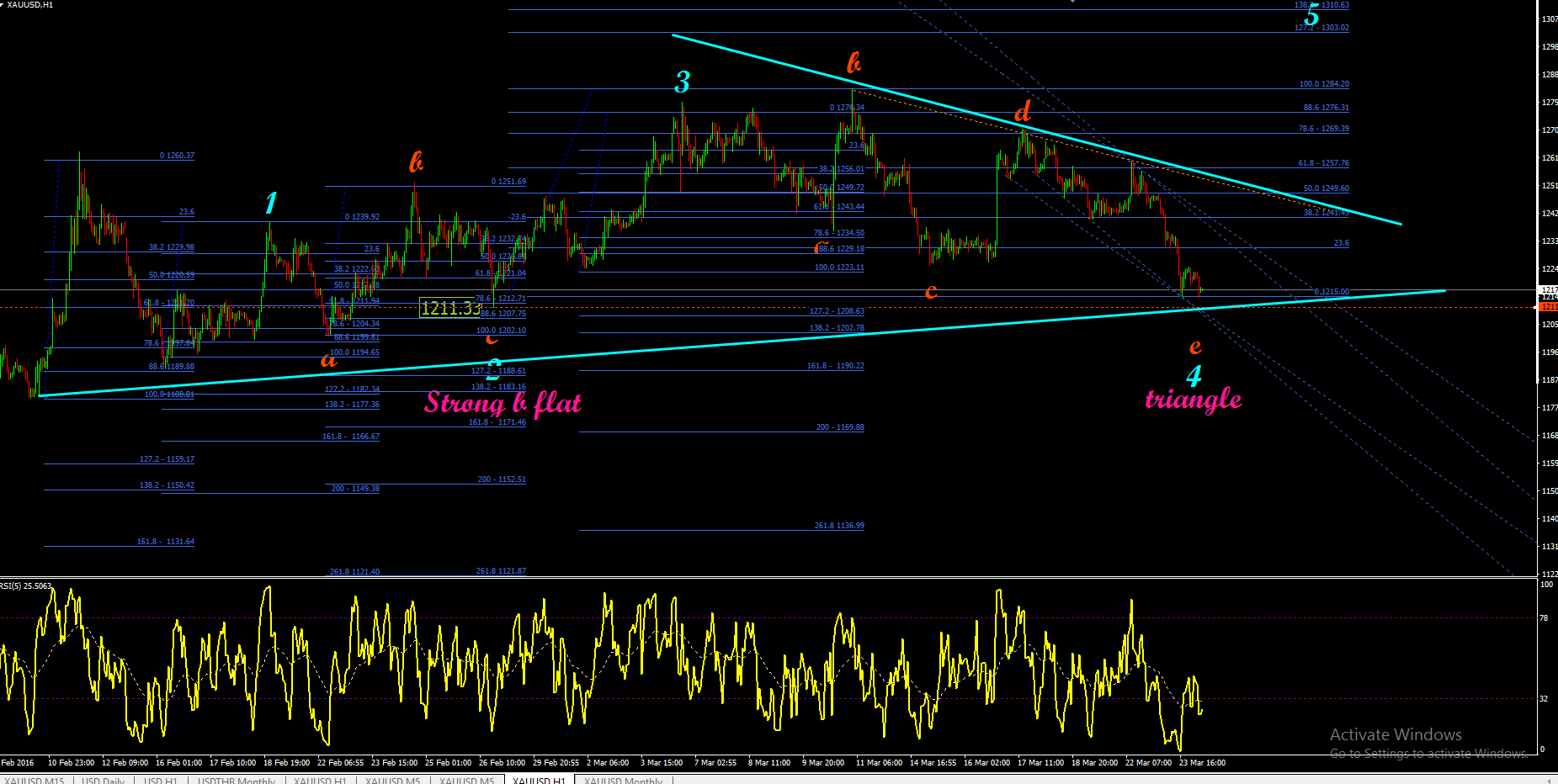Click the Fibonacci label 261.8 1136.99
Screen dimensions: 1558x784
point(839,526)
